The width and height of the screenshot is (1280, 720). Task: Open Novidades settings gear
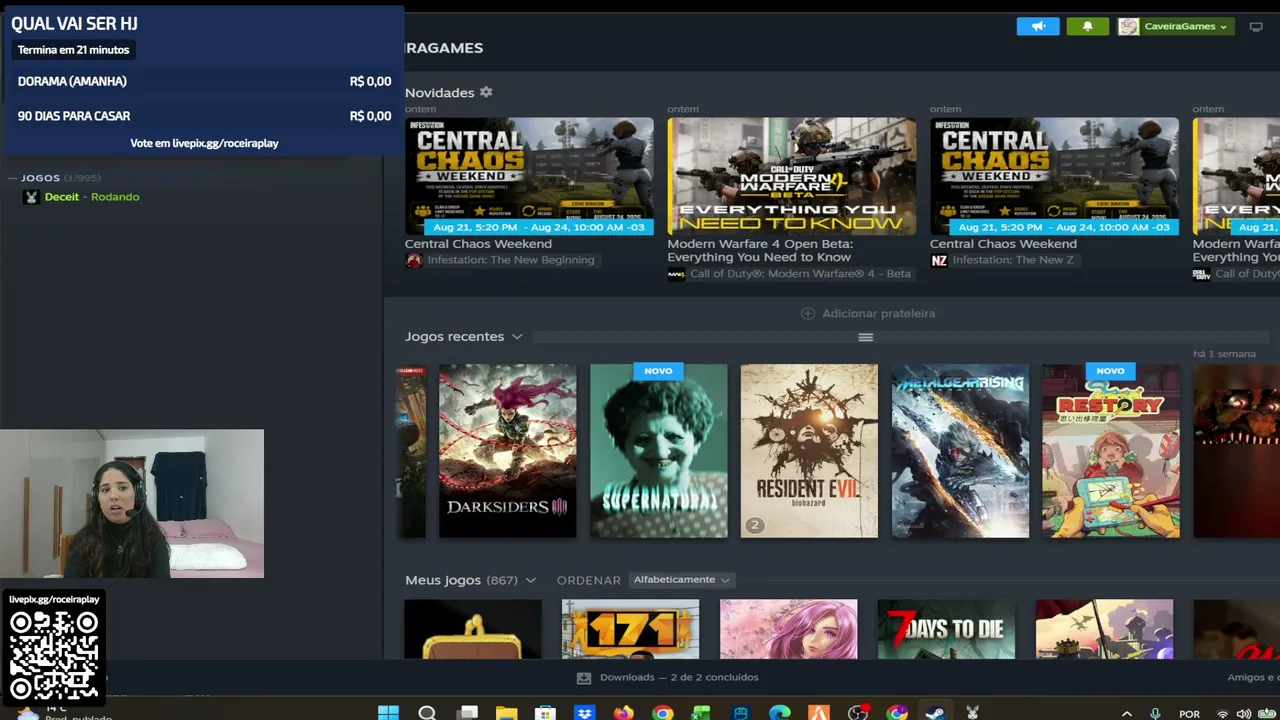pos(486,92)
